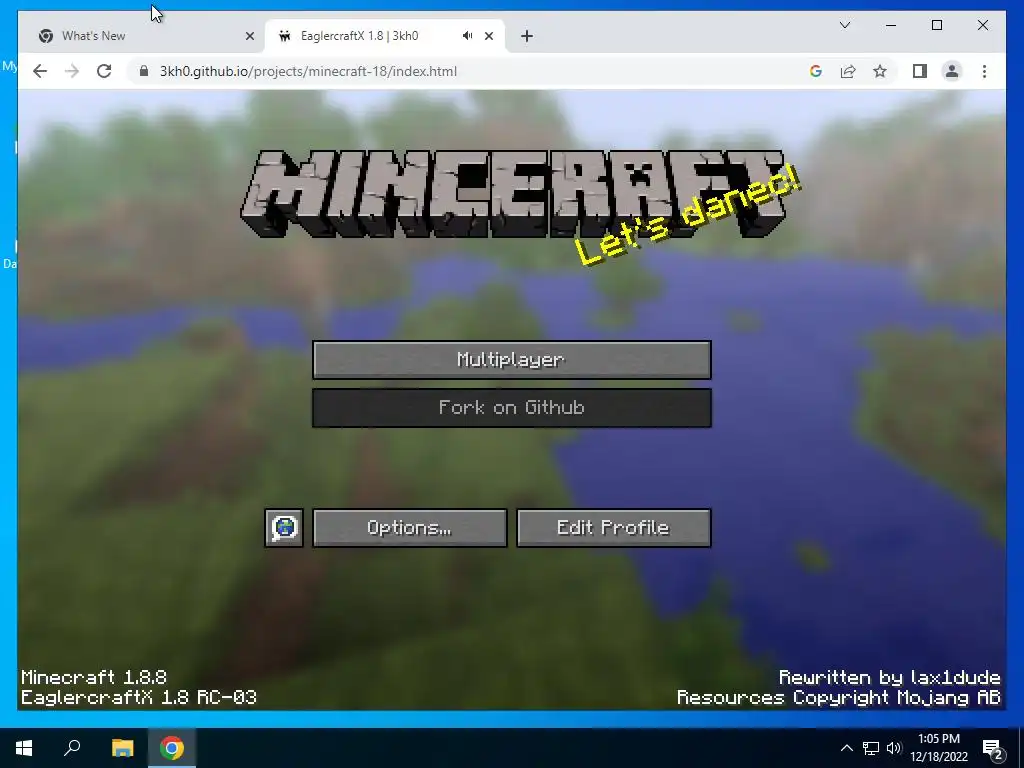
Task: Close the What's New tab
Action: tap(249, 36)
